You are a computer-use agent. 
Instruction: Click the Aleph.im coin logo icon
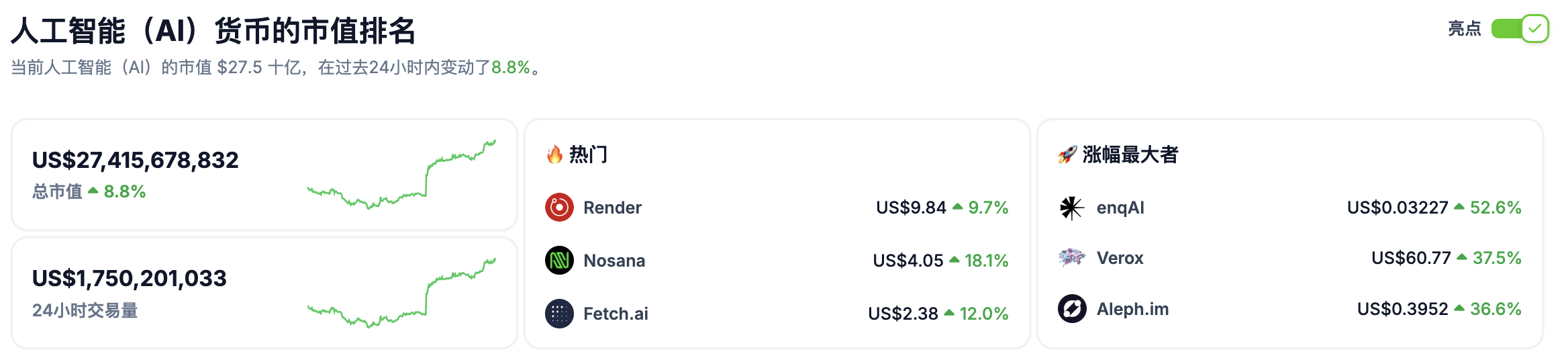(1072, 309)
